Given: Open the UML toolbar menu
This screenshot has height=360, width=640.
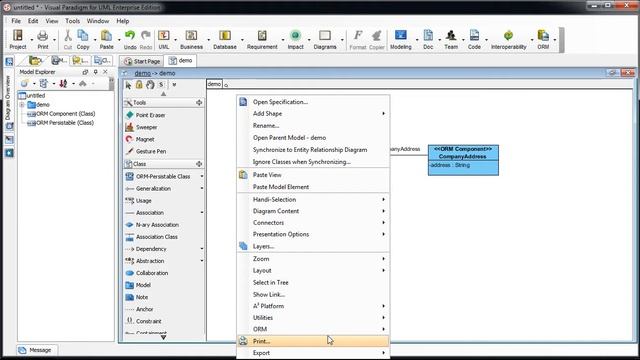Looking at the screenshot, I should tap(164, 40).
